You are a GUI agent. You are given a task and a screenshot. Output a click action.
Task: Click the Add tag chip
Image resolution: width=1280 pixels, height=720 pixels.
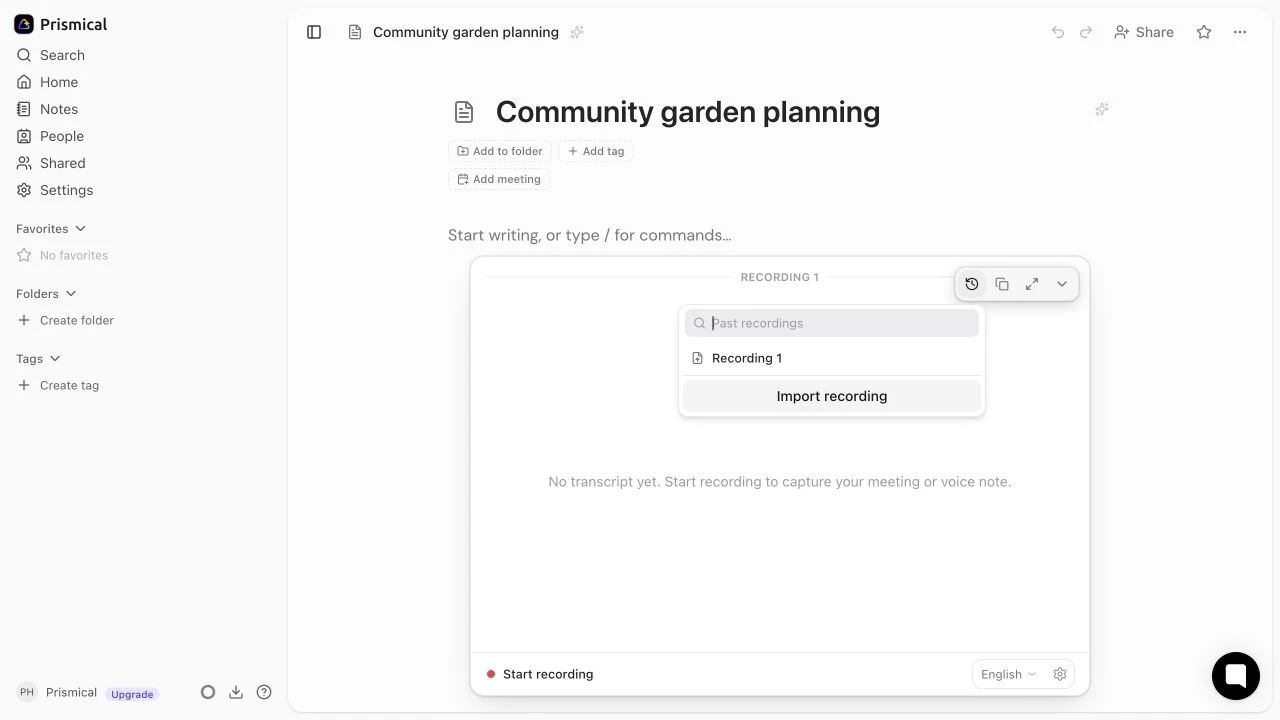tap(596, 151)
